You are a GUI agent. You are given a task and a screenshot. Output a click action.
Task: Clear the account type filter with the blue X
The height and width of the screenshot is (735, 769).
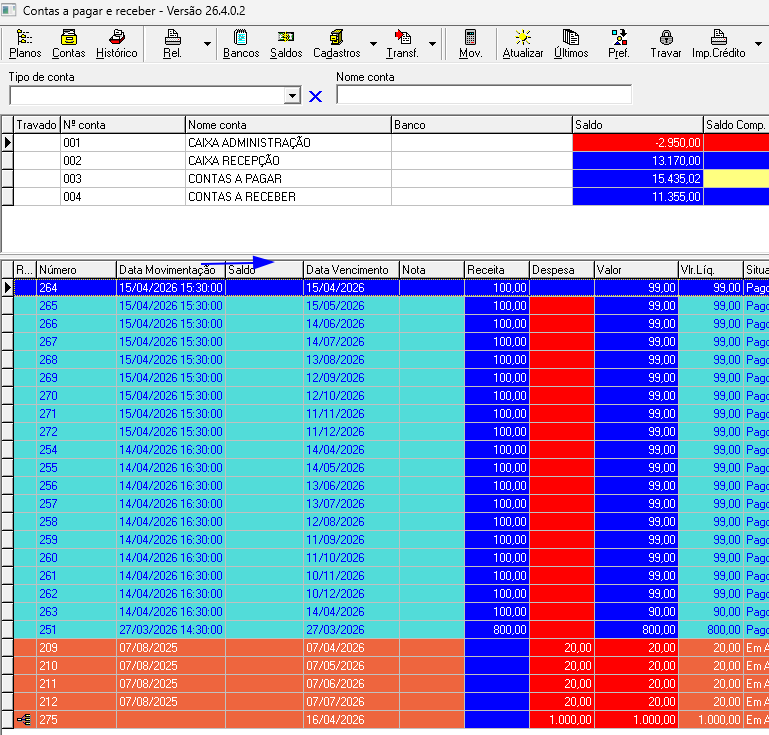click(315, 96)
